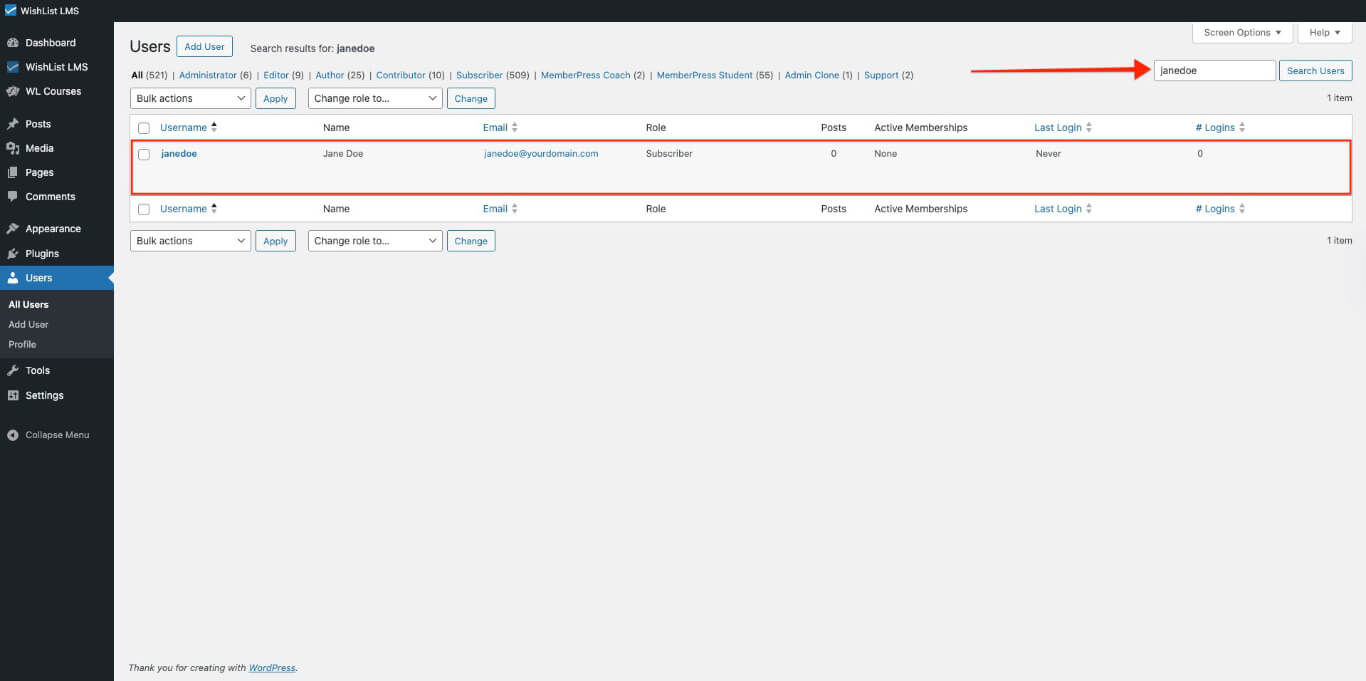Click the Dashboard icon in sidebar
This screenshot has height=681, width=1366.
pyautogui.click(x=13, y=43)
